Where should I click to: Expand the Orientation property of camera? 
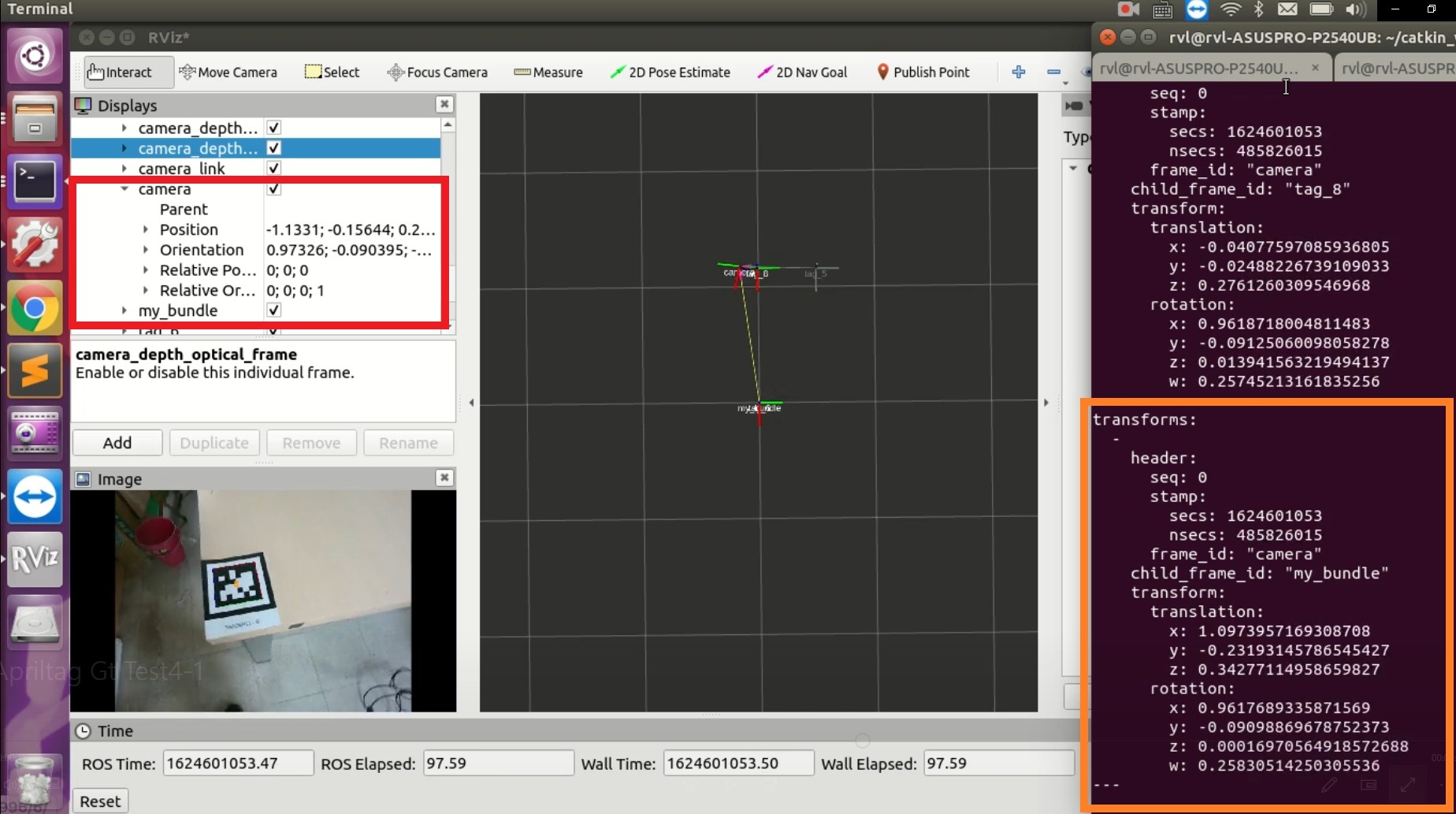click(x=146, y=250)
